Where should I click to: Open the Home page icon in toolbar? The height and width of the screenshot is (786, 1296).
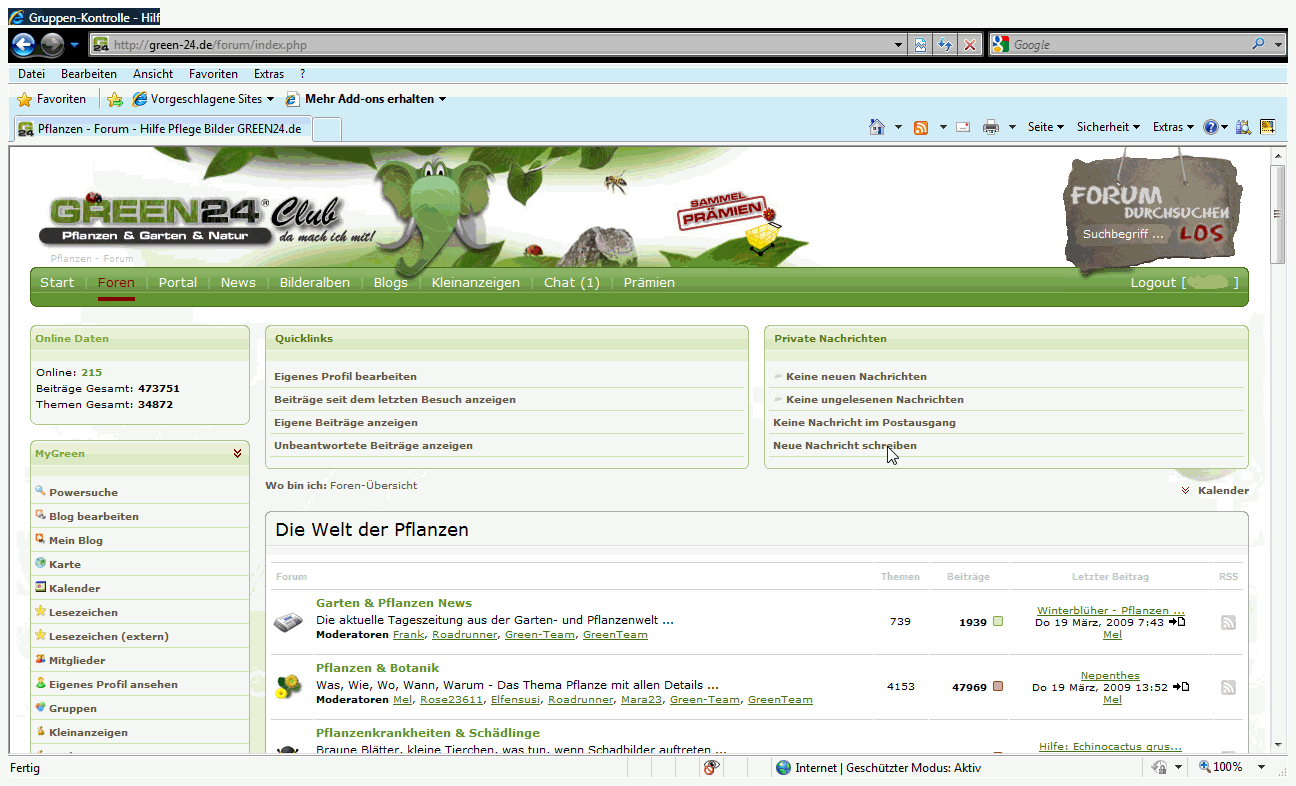pos(877,127)
